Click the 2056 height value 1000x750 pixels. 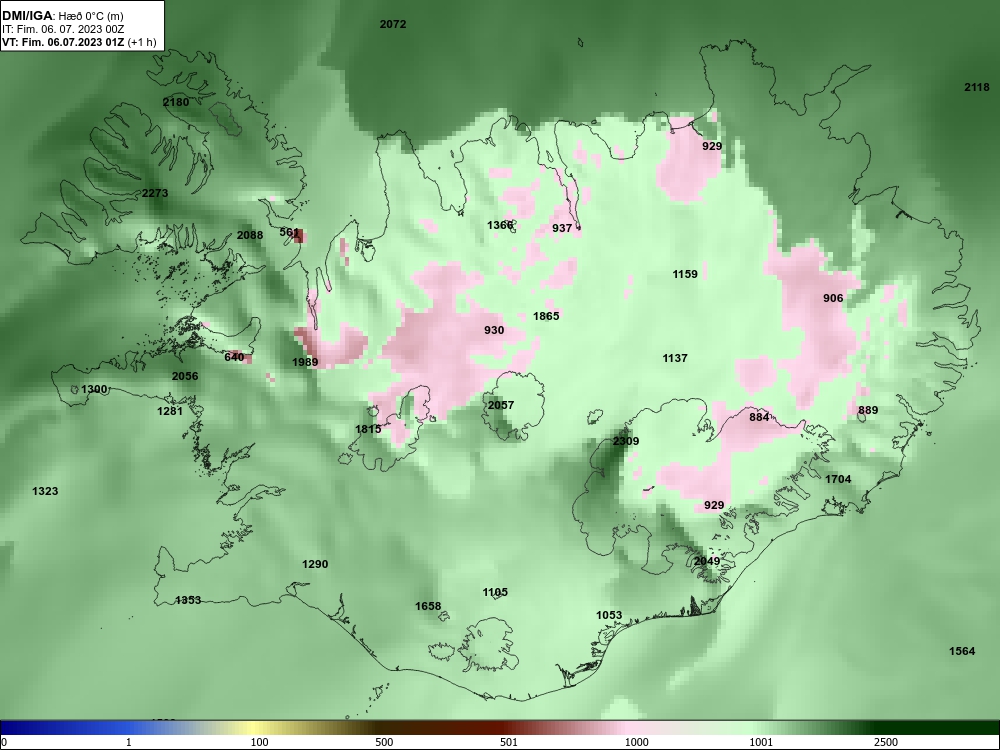point(185,376)
